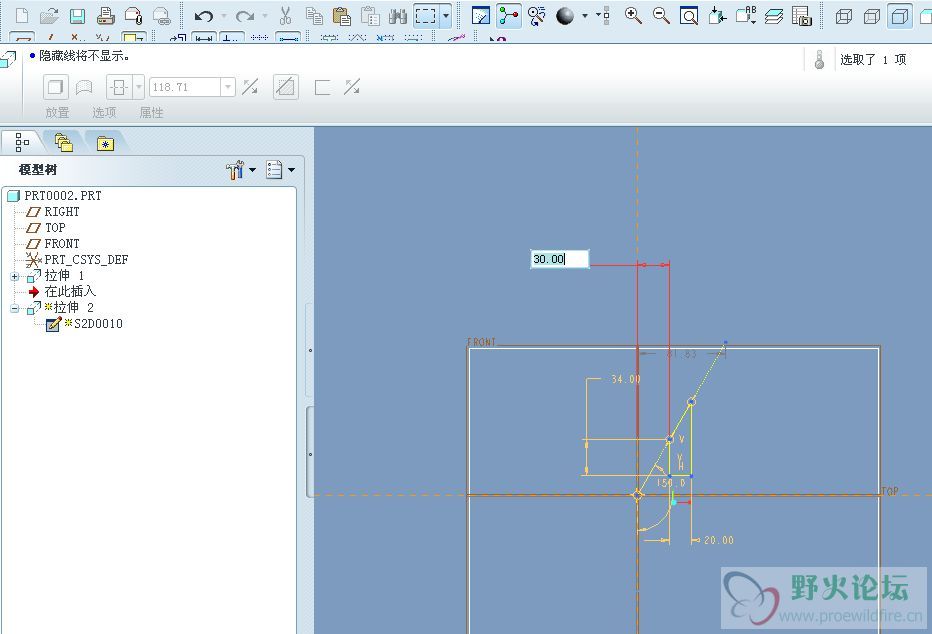Toggle the spin center display
Viewport: 932px width, 634px height.
click(508, 16)
